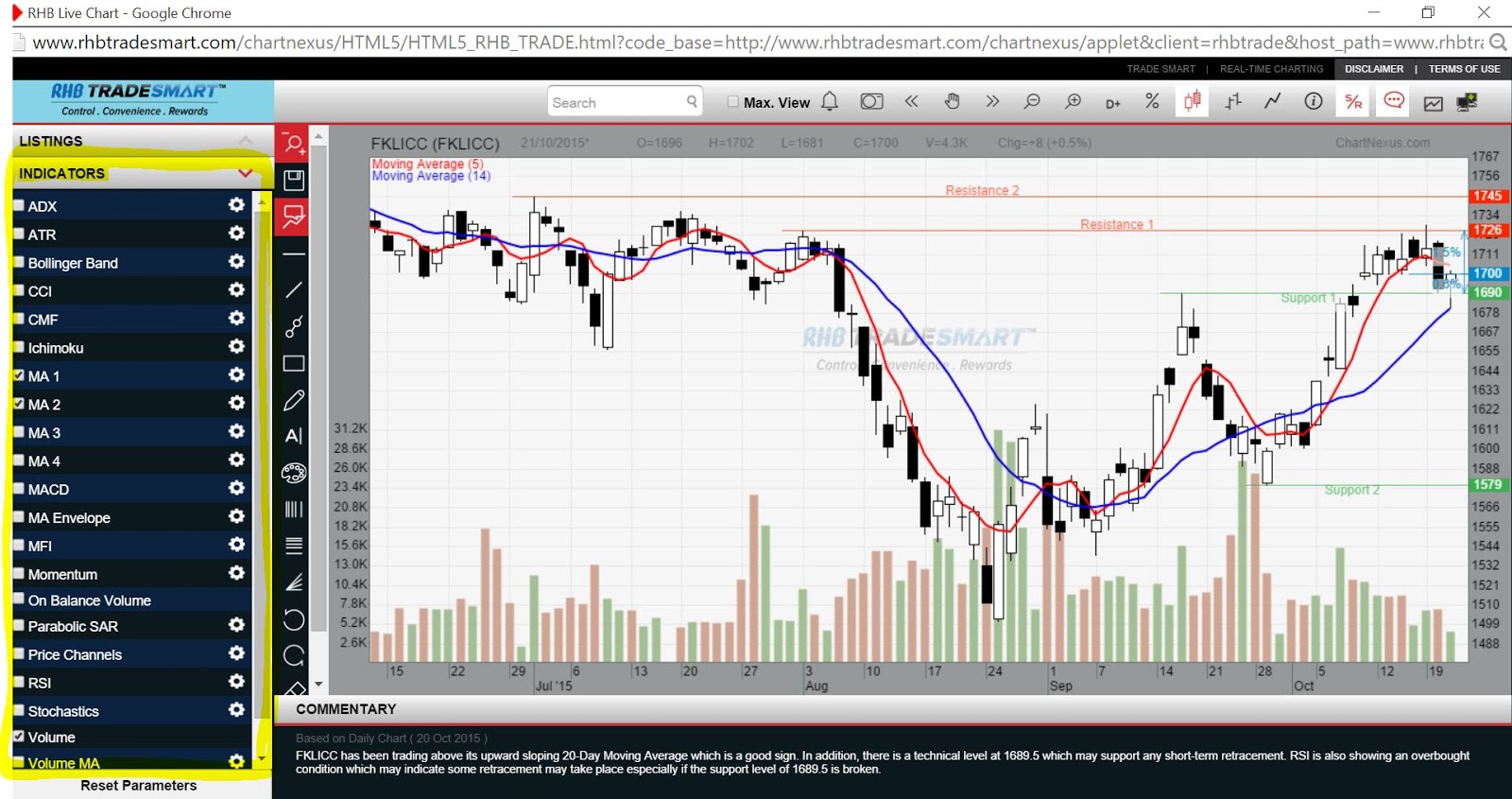The width and height of the screenshot is (1512, 799).
Task: Select the rectangle drawing tool
Action: click(x=294, y=363)
